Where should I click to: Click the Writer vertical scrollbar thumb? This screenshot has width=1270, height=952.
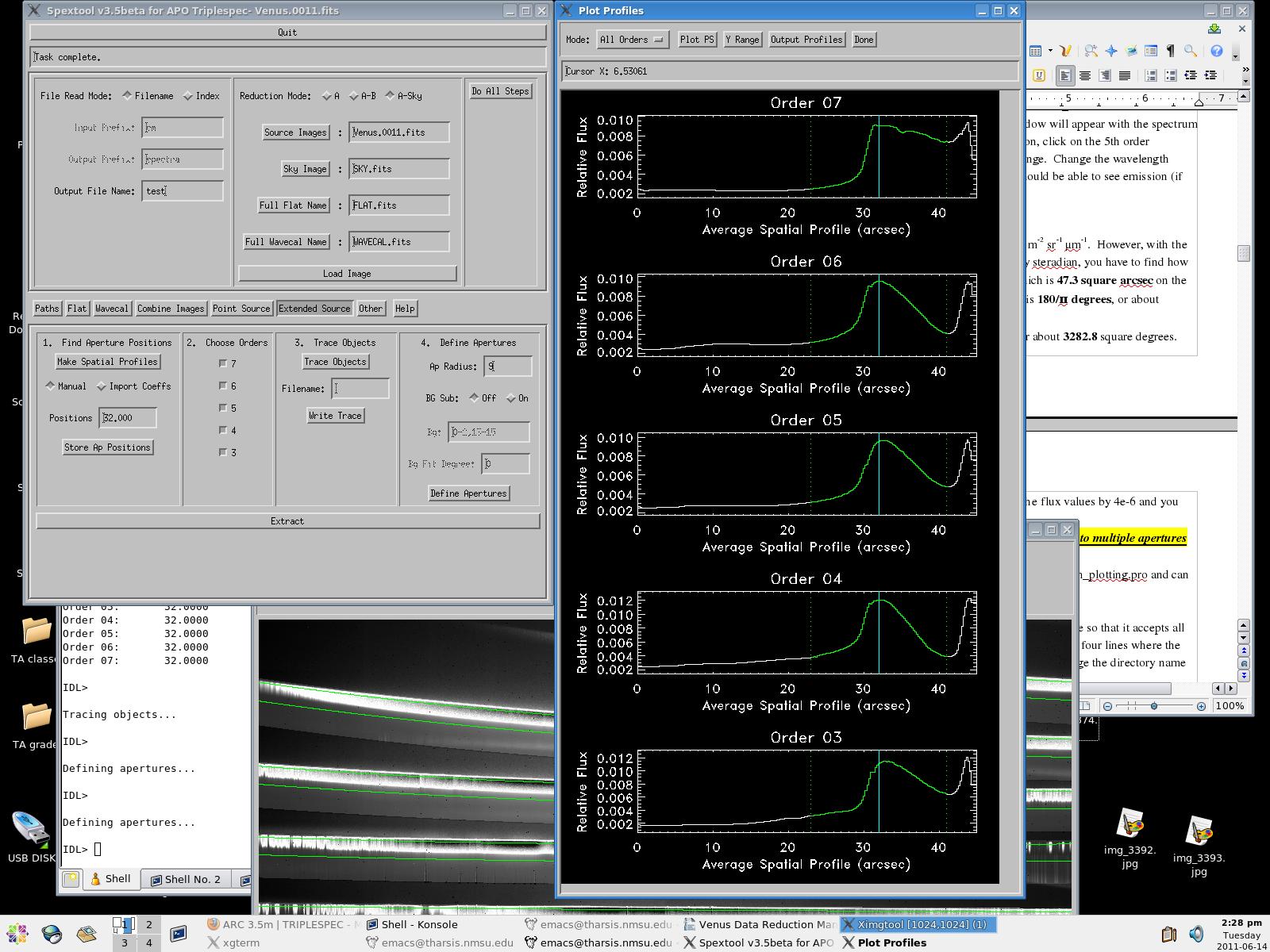pyautogui.click(x=1244, y=253)
